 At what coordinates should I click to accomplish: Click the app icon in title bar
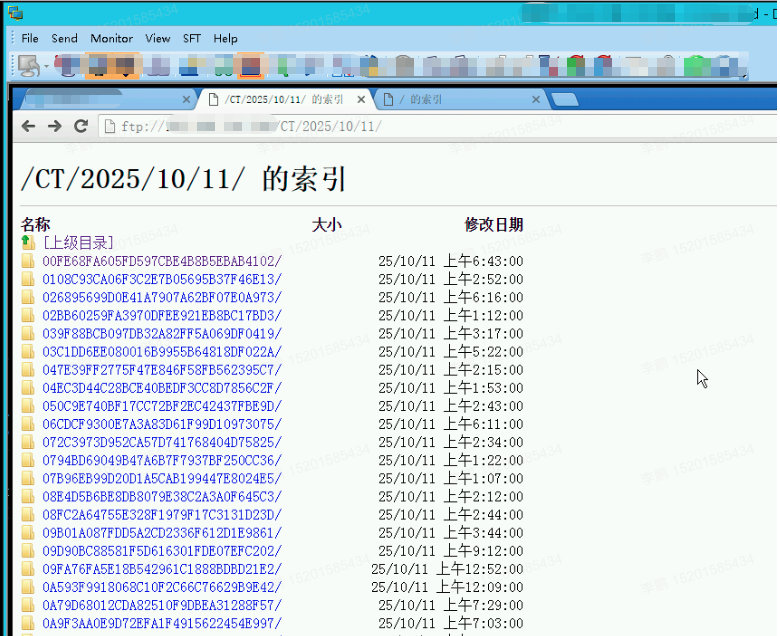pyautogui.click(x=15, y=13)
